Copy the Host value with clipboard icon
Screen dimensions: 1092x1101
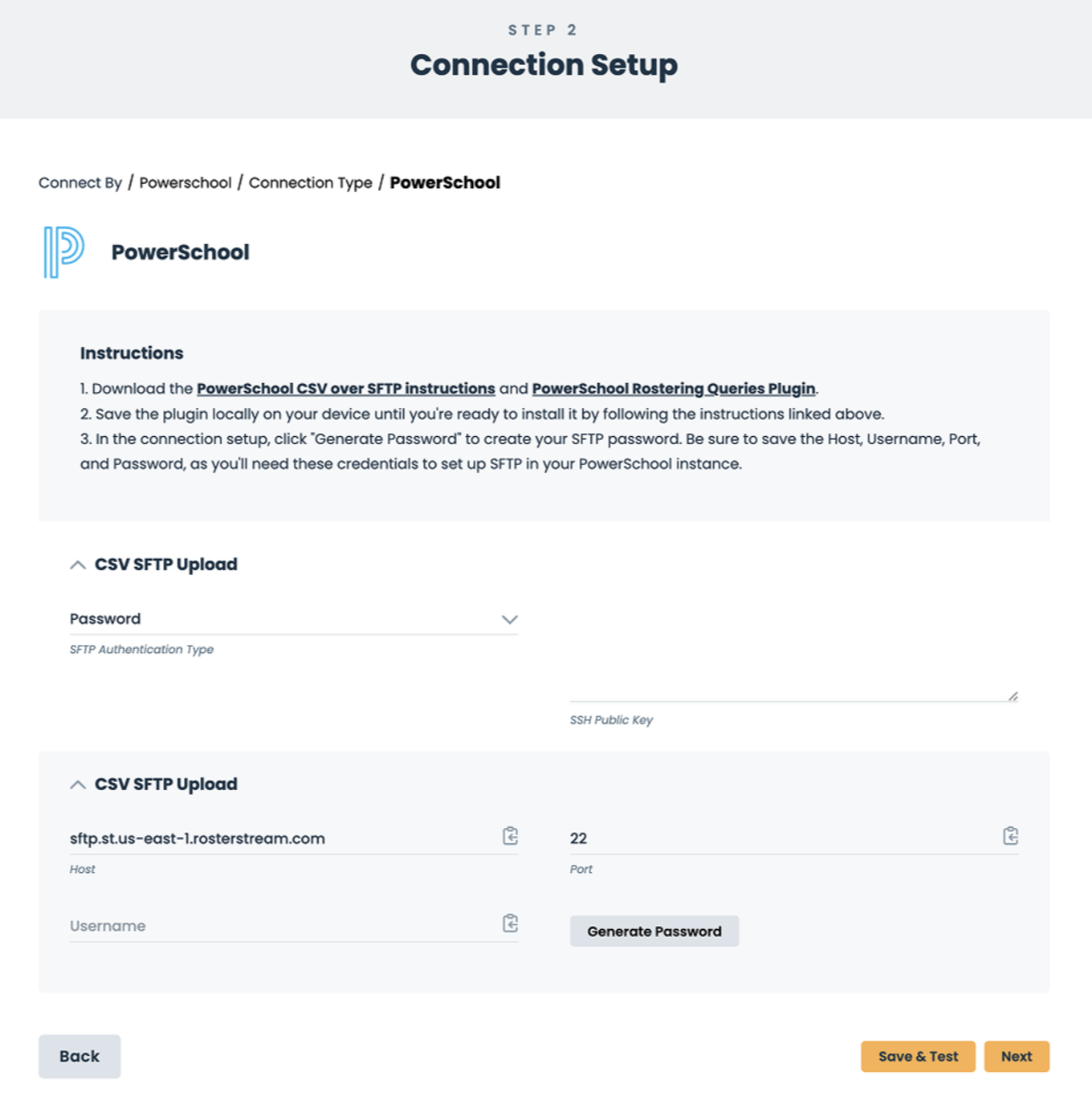pyautogui.click(x=510, y=836)
